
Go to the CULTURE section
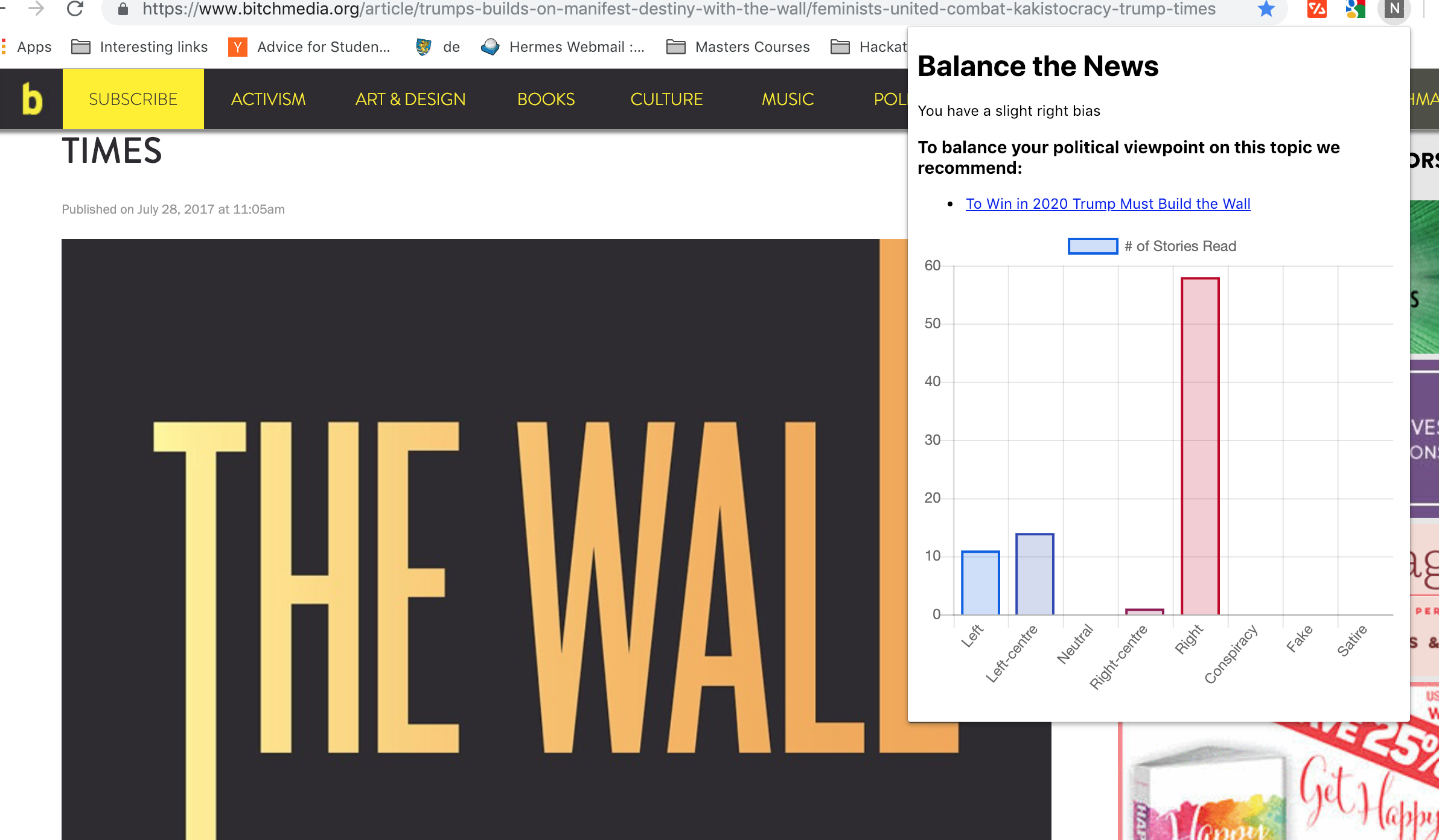point(666,99)
